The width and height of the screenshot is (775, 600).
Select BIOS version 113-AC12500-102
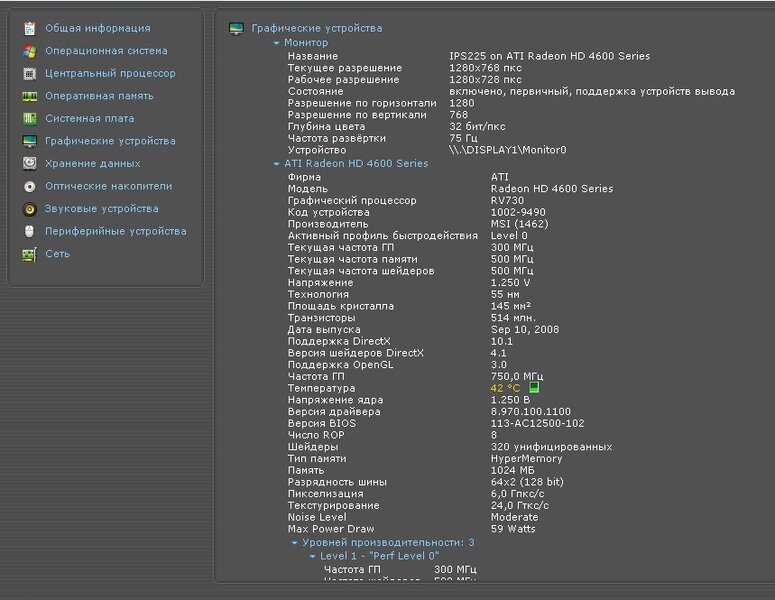[537, 423]
